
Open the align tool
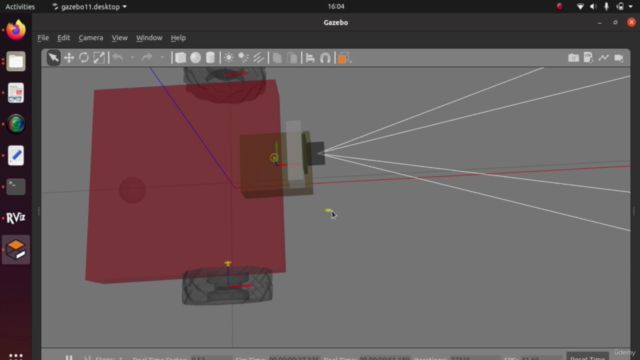pyautogui.click(x=311, y=58)
